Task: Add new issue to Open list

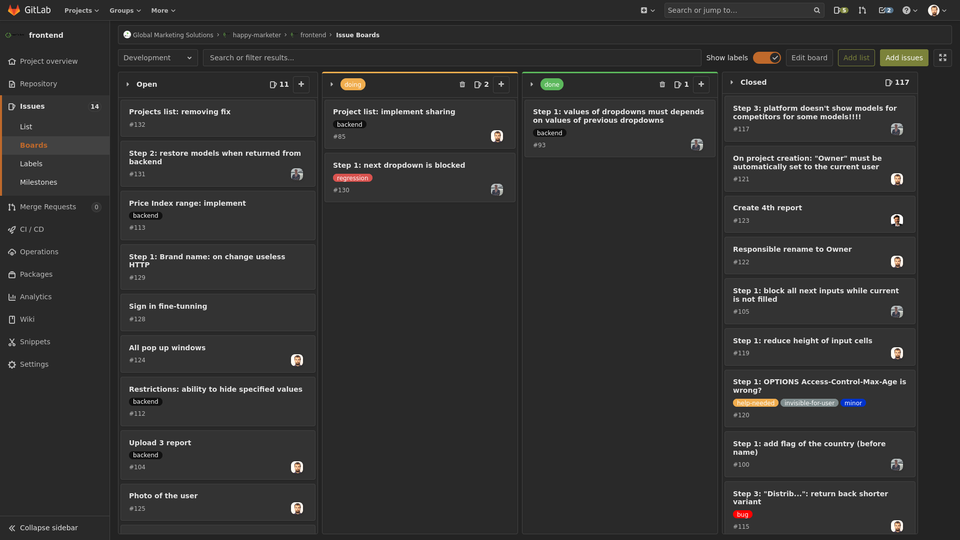Action: (301, 84)
